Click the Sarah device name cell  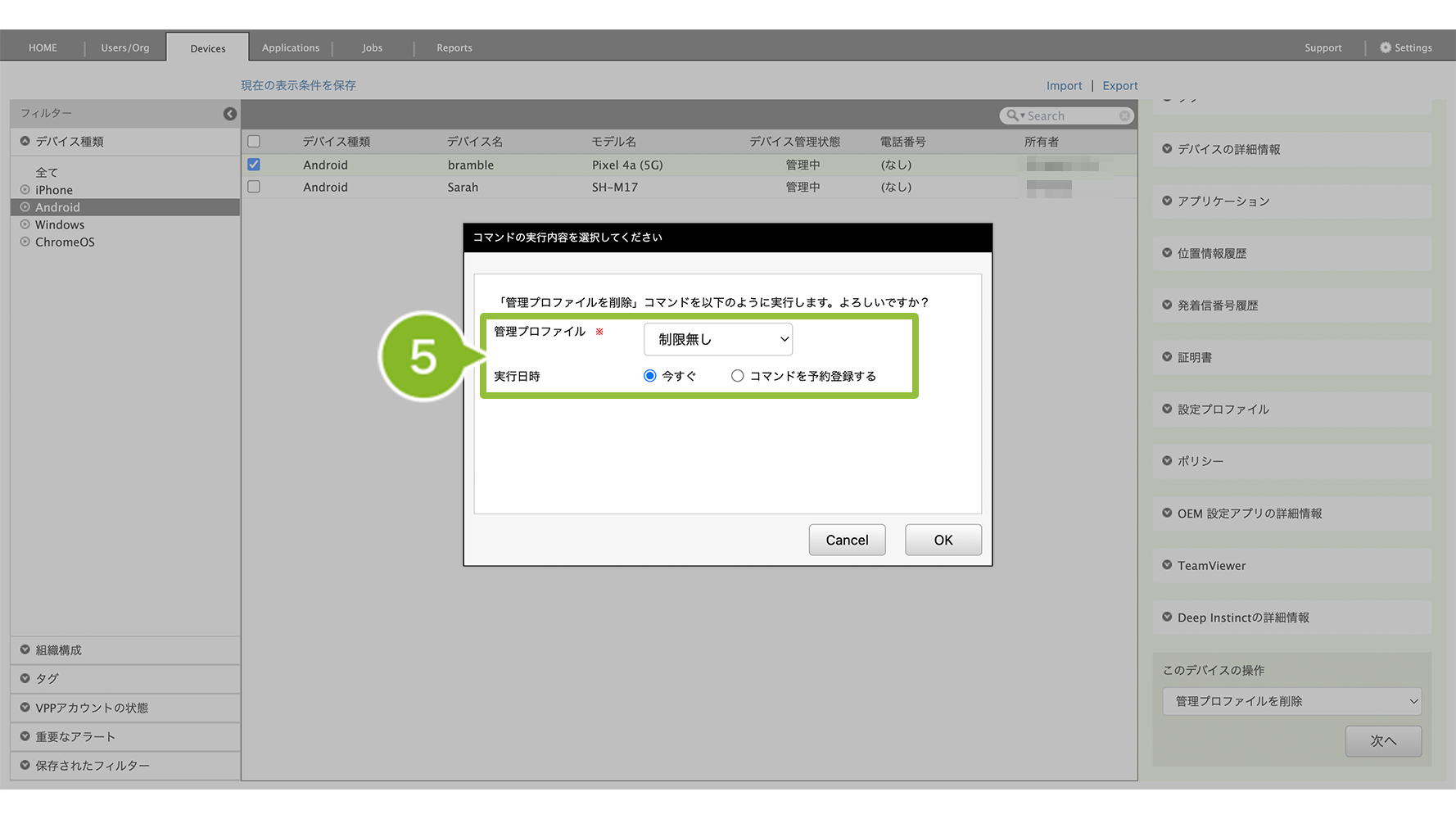coord(463,187)
